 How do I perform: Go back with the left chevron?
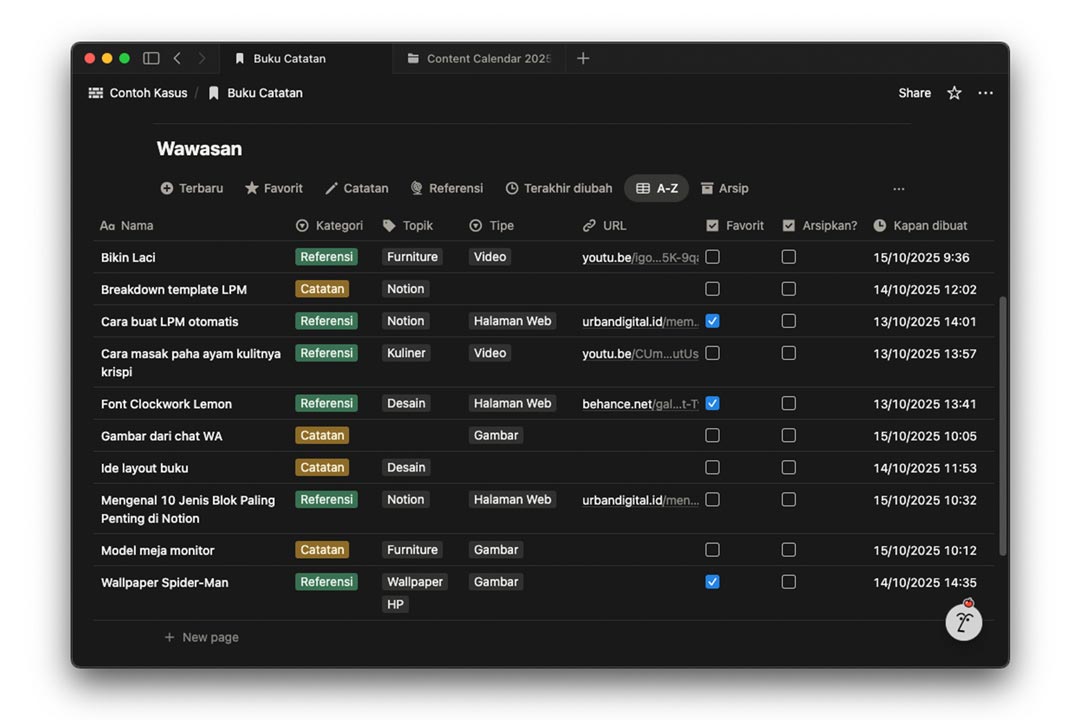point(177,59)
